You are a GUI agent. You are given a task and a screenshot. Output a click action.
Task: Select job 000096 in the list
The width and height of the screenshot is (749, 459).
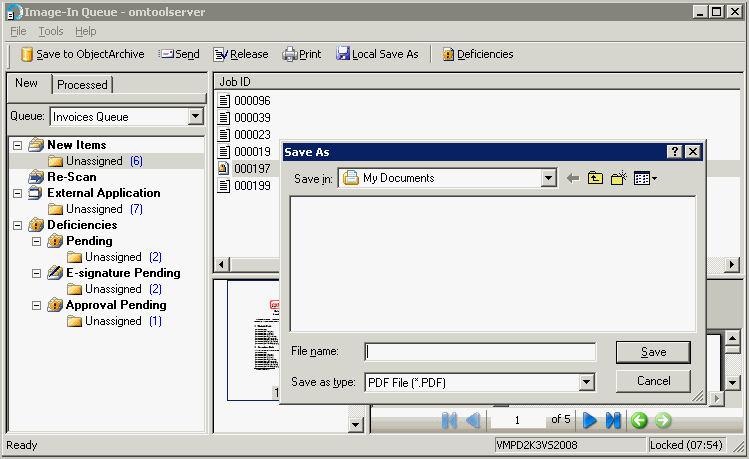(x=252, y=101)
